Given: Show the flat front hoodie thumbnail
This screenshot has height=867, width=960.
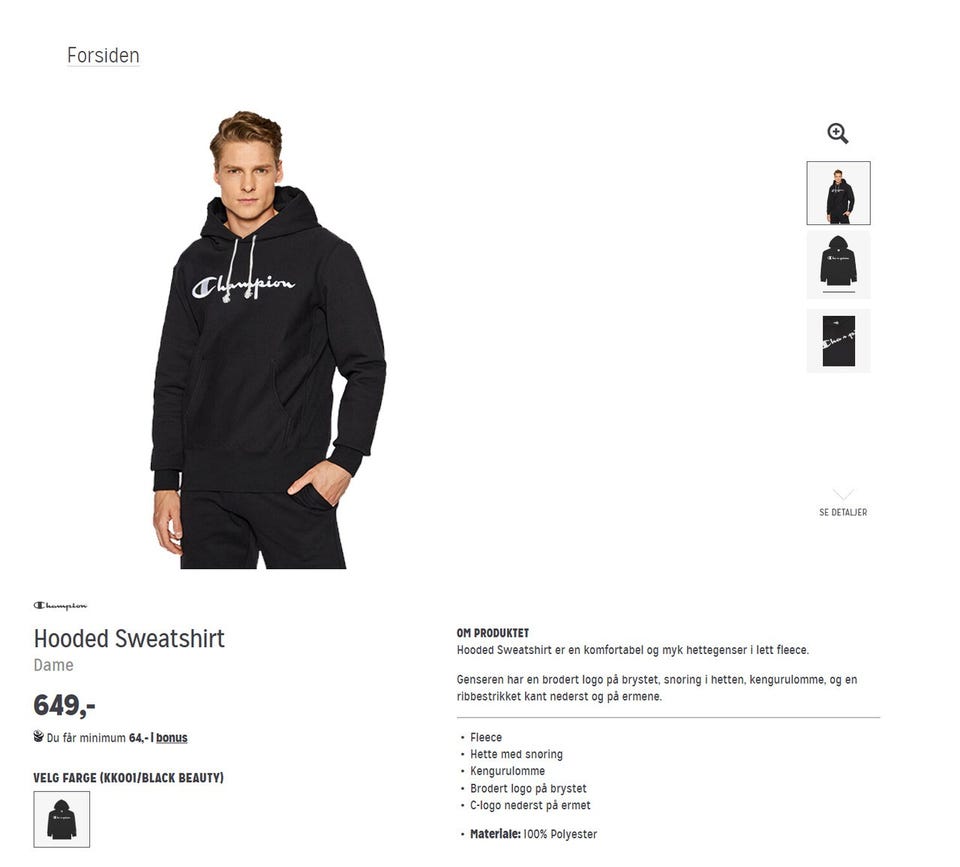Looking at the screenshot, I should pos(838,265).
